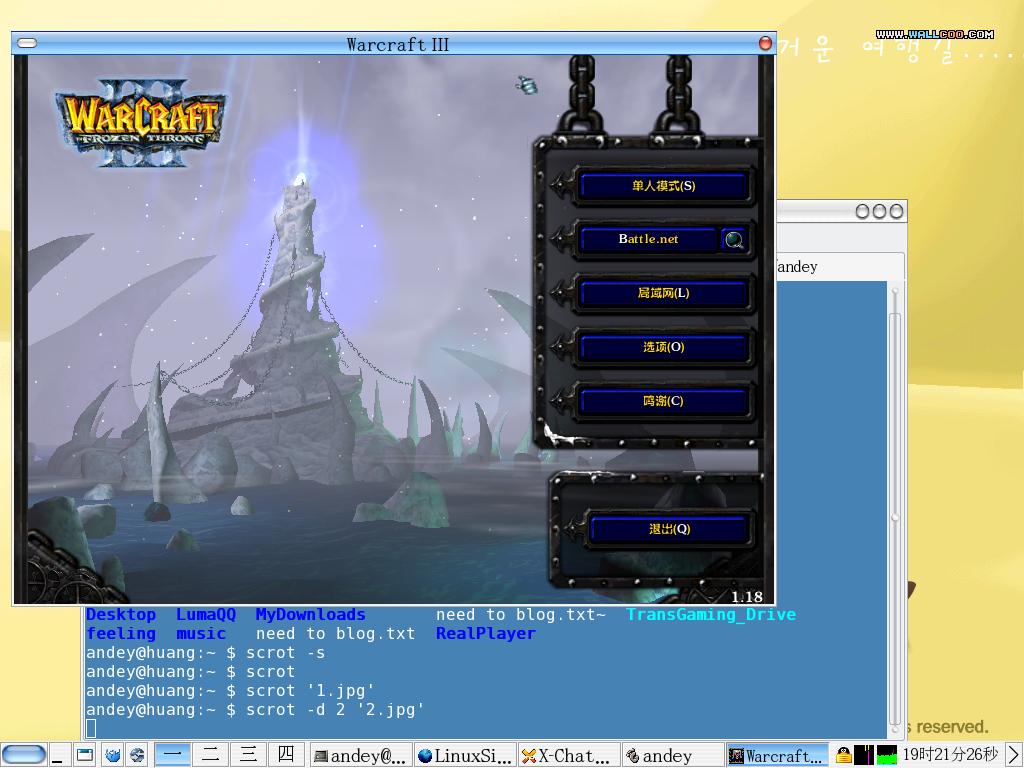
Task: Click the taskbar clock 19时21分26秒
Action: tap(950, 755)
